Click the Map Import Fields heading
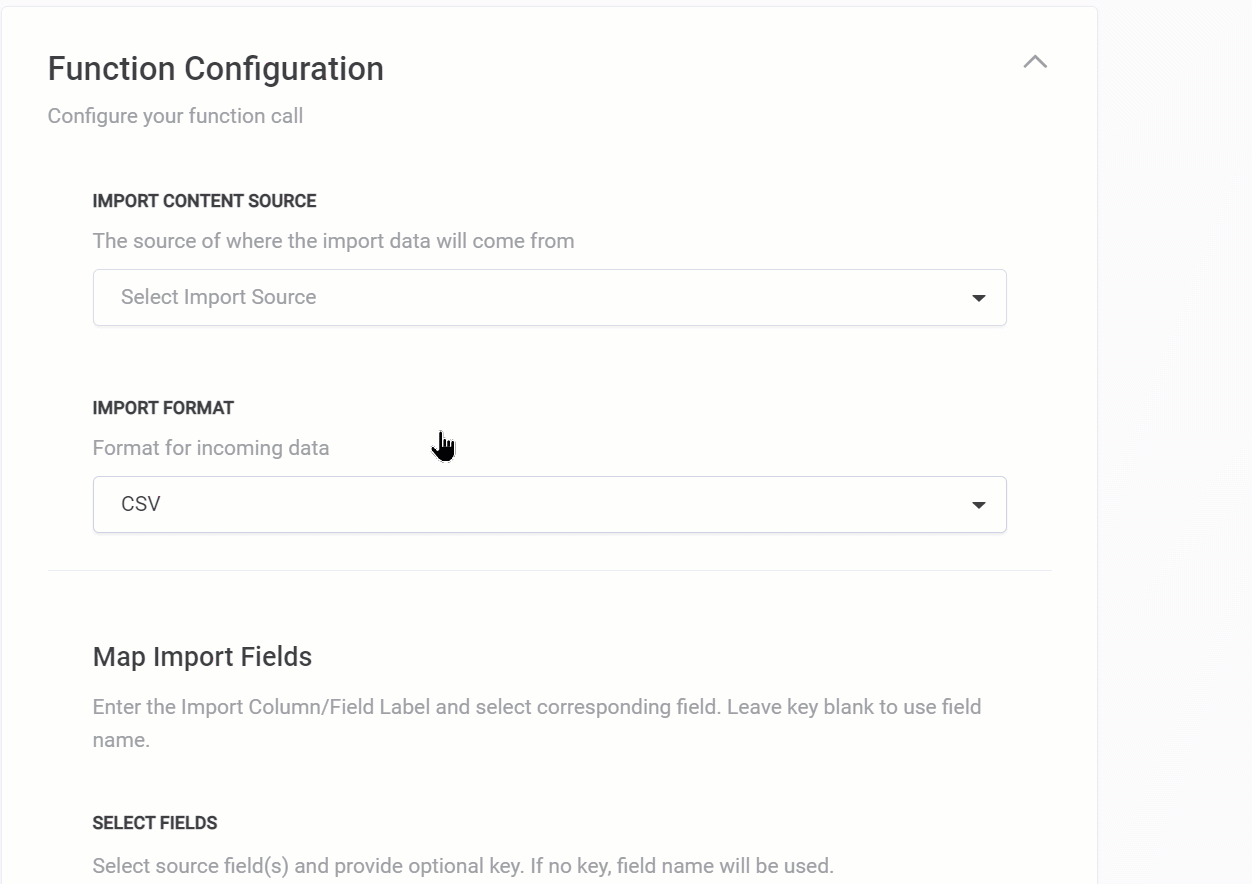This screenshot has width=1252, height=884. (202, 657)
